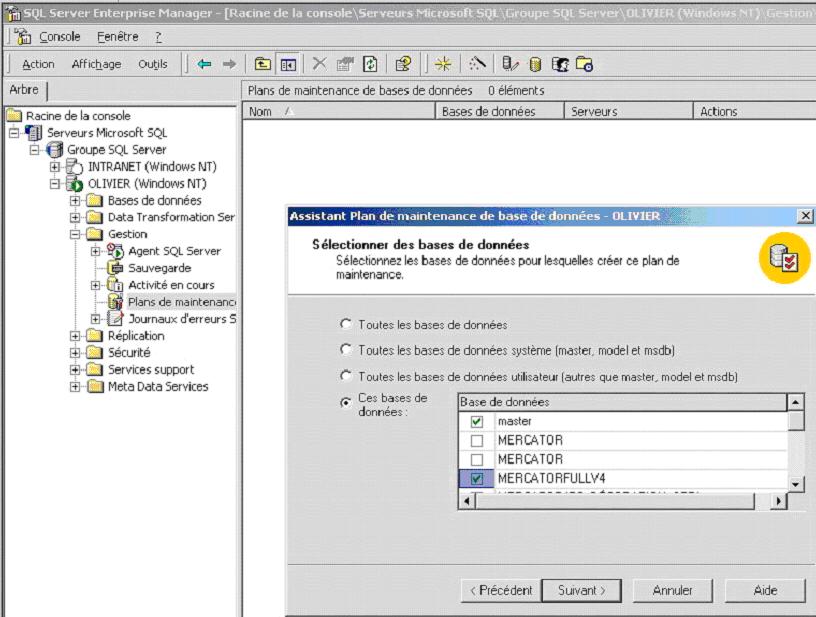Click the Suivant button
Image resolution: width=816 pixels, height=617 pixels.
[582, 590]
